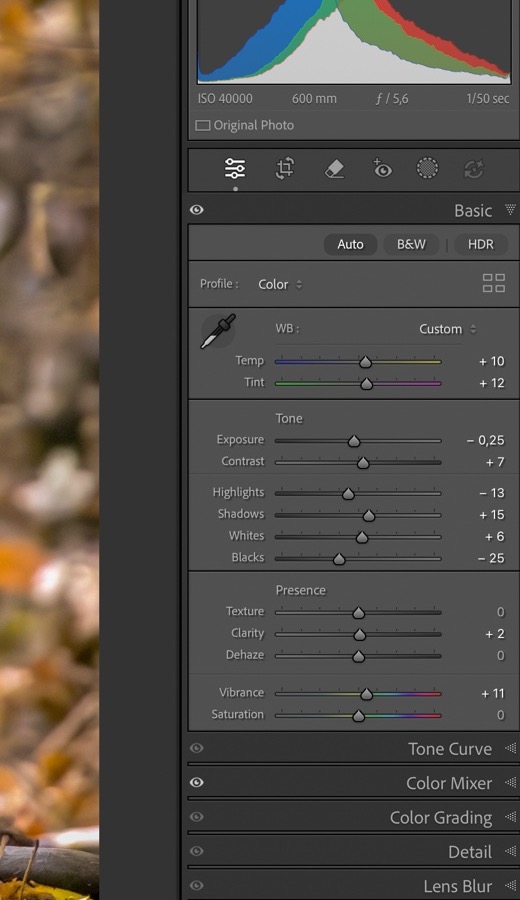Viewport: 520px width, 900px height.
Task: Click the photo preview area
Action: coord(49,450)
